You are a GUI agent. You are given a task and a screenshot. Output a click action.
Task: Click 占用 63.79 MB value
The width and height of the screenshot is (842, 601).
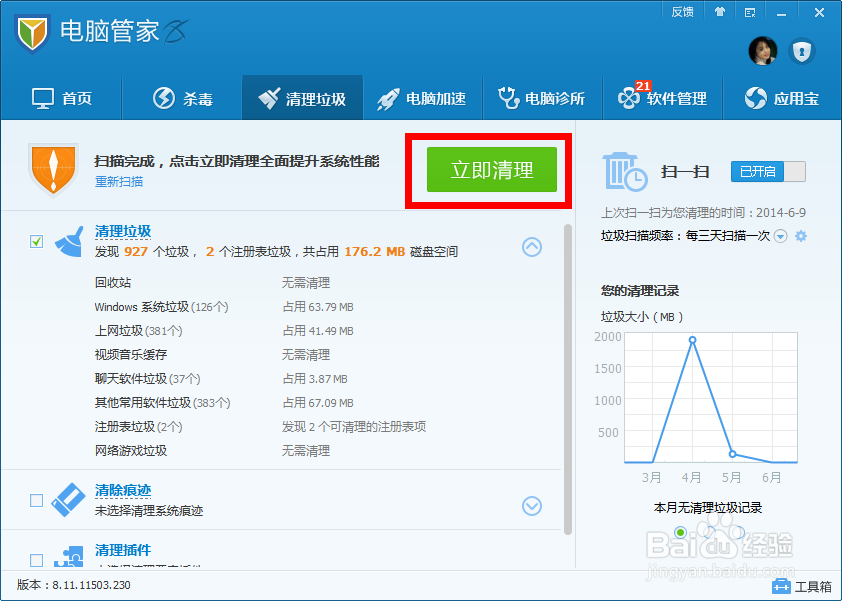(x=318, y=307)
